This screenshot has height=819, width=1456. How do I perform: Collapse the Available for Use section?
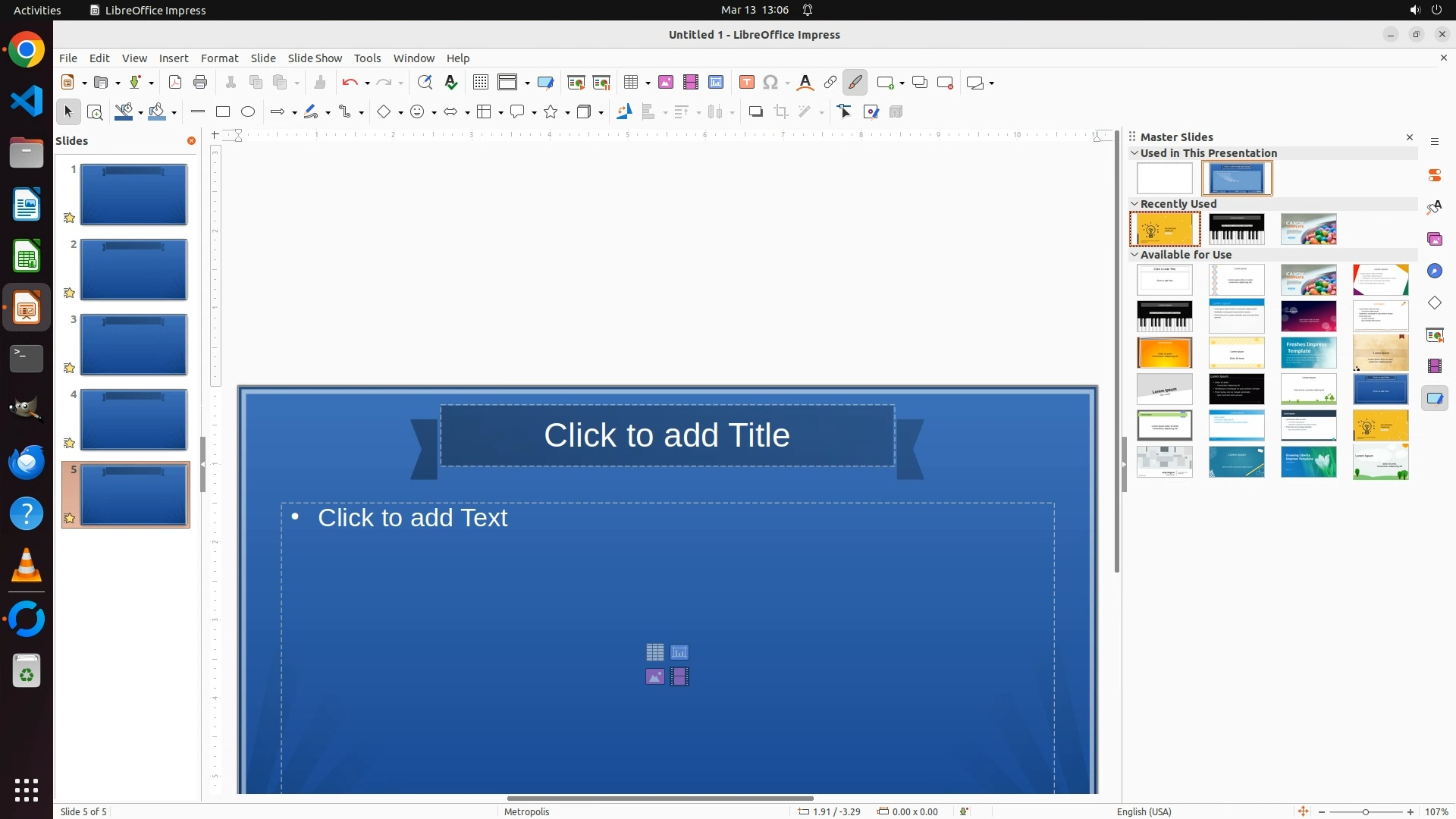1134,255
